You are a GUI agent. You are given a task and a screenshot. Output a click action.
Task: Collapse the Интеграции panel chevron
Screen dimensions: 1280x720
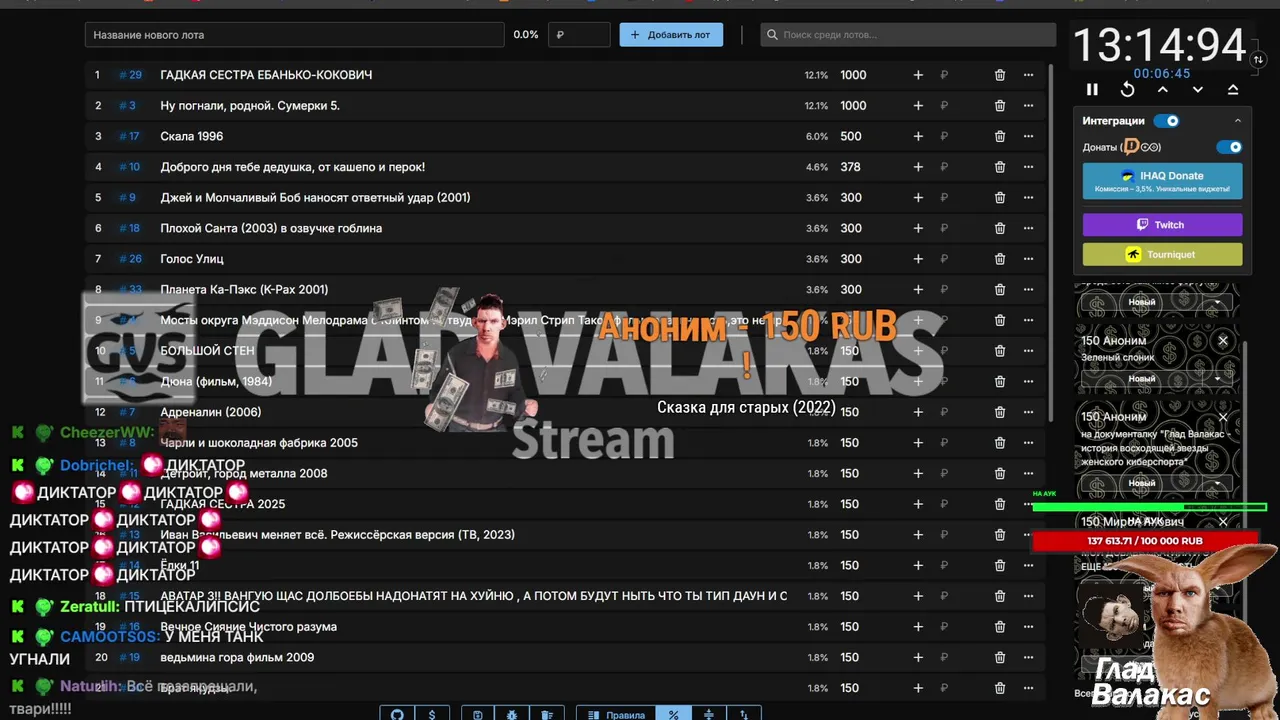(x=1238, y=121)
